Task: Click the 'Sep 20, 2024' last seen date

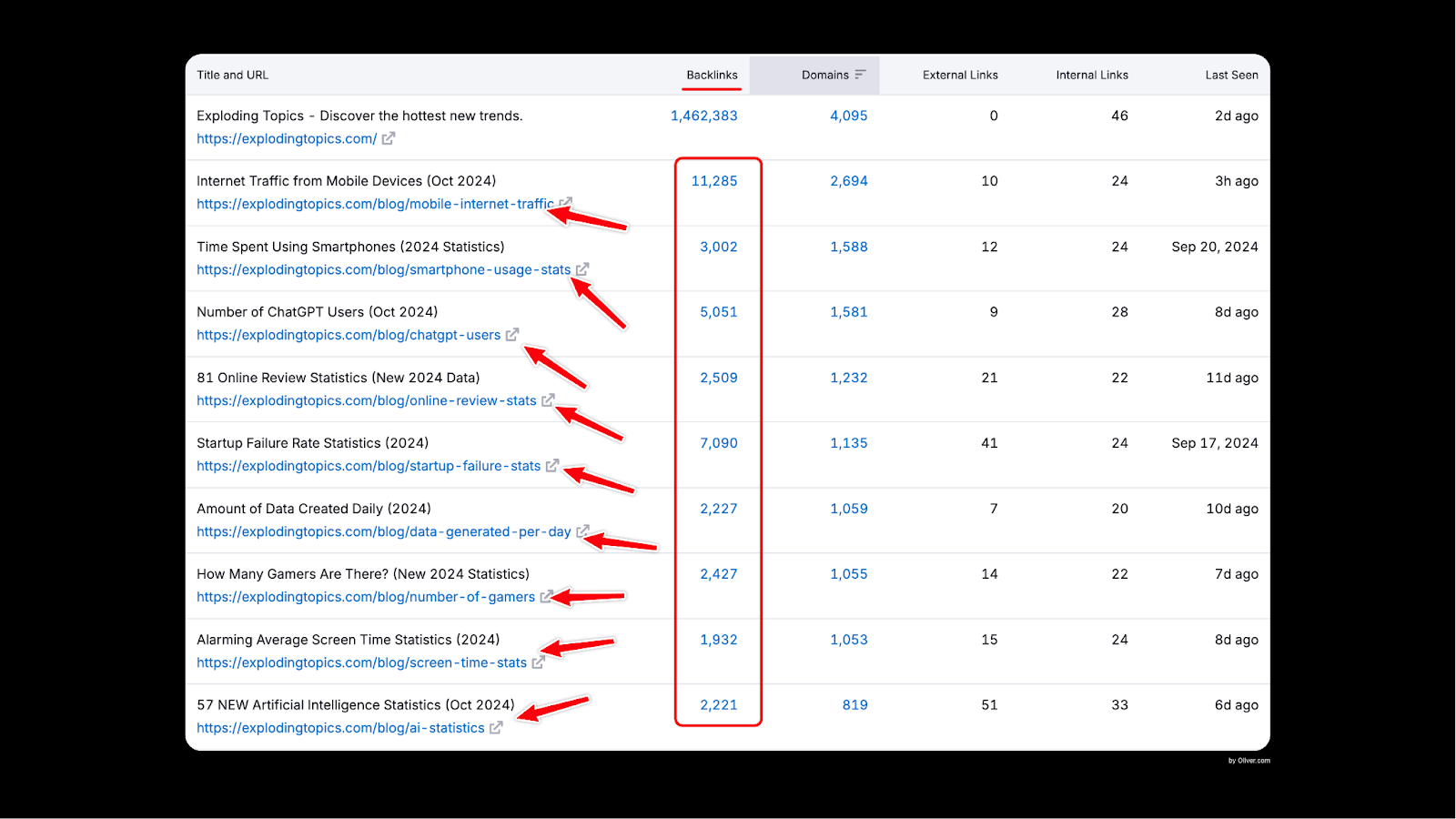Action: pyautogui.click(x=1215, y=247)
